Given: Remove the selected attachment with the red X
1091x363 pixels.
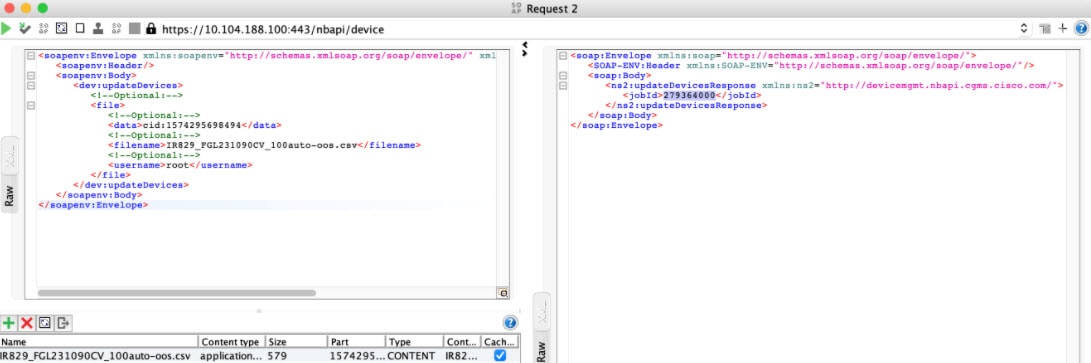Looking at the screenshot, I should tap(27, 323).
